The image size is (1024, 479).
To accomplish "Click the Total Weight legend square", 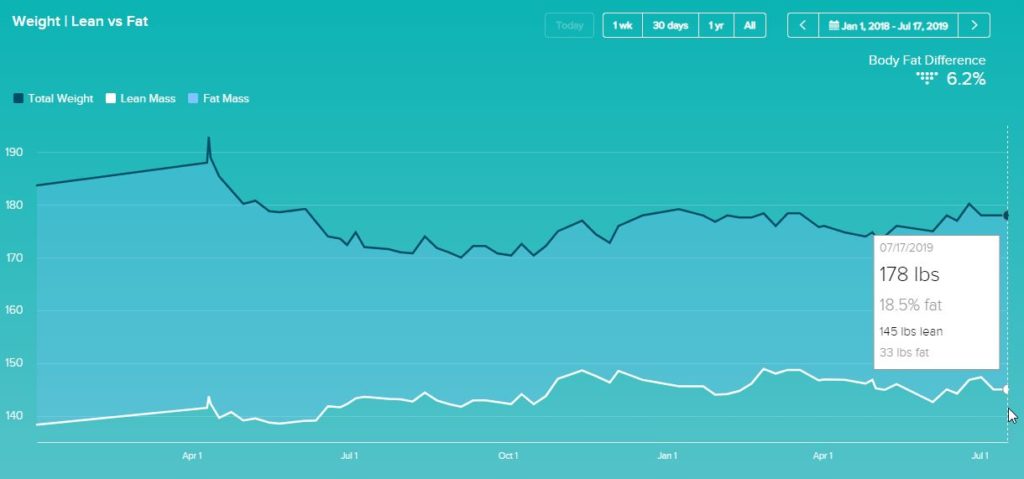I will pyautogui.click(x=18, y=99).
